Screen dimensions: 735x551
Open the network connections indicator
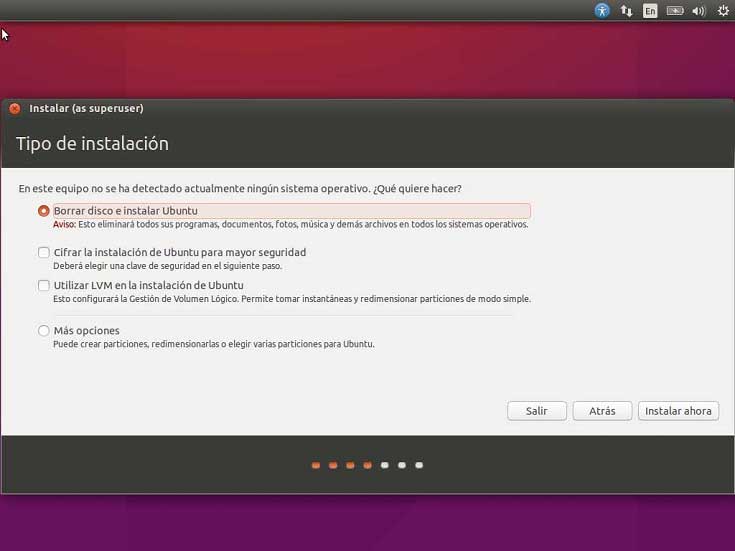tap(626, 11)
